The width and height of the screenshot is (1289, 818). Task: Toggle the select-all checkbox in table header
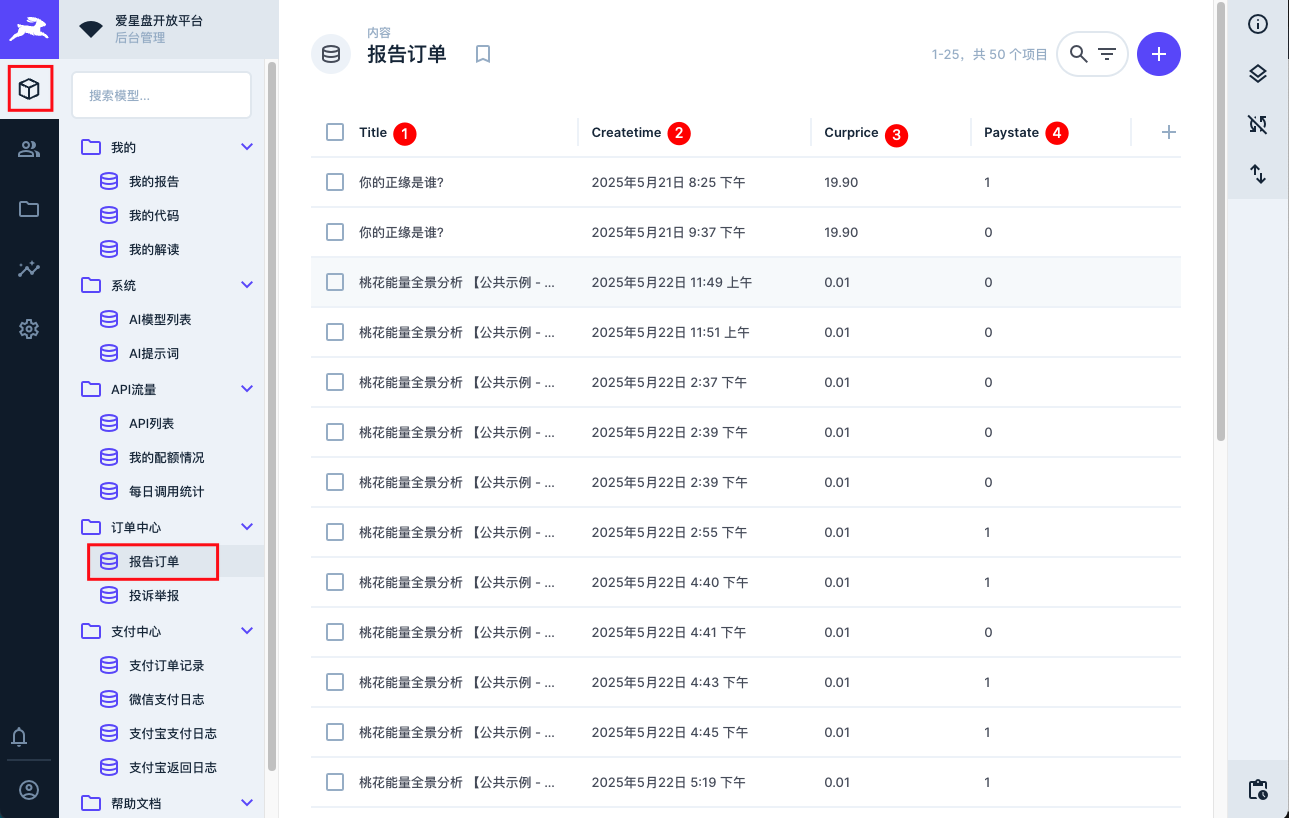[335, 132]
